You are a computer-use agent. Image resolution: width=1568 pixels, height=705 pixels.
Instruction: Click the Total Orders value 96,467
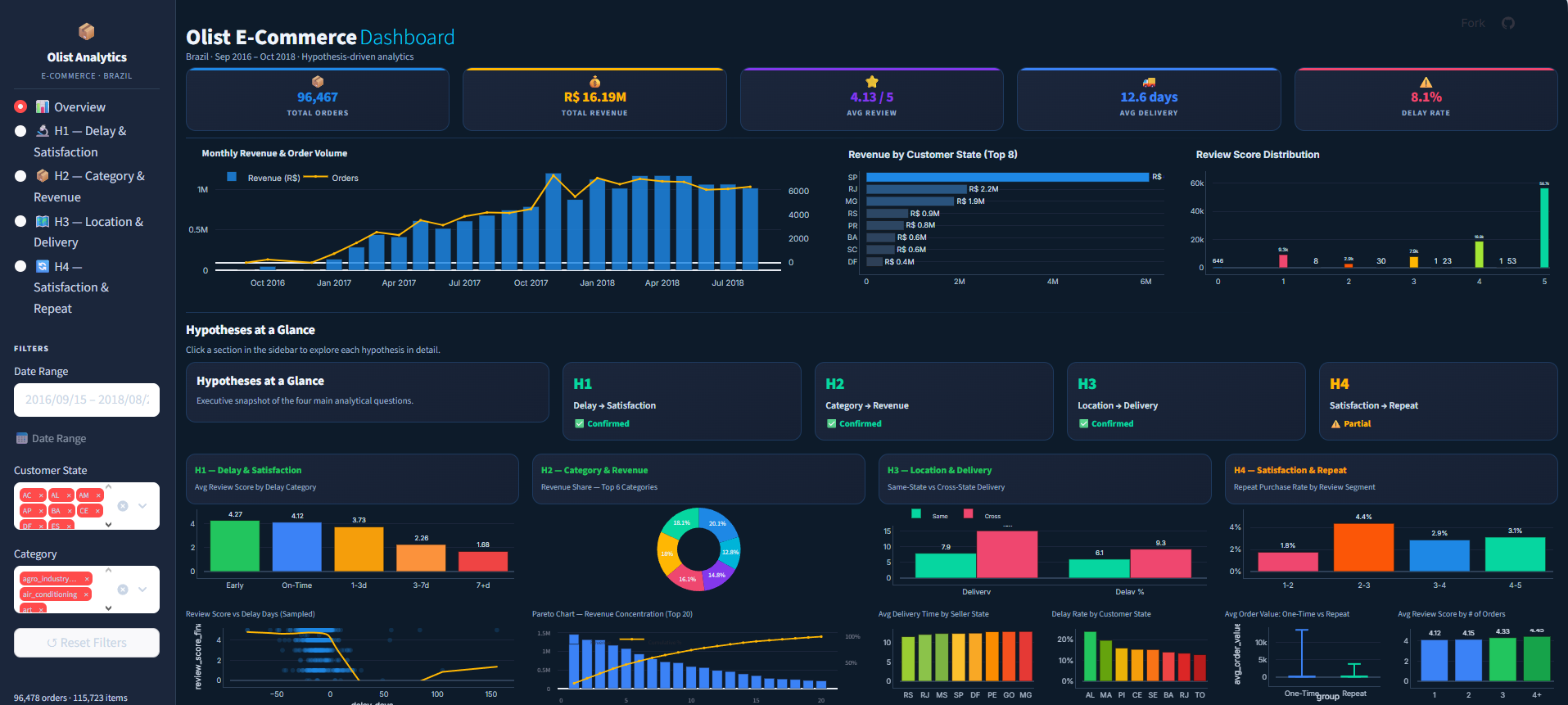click(x=318, y=97)
